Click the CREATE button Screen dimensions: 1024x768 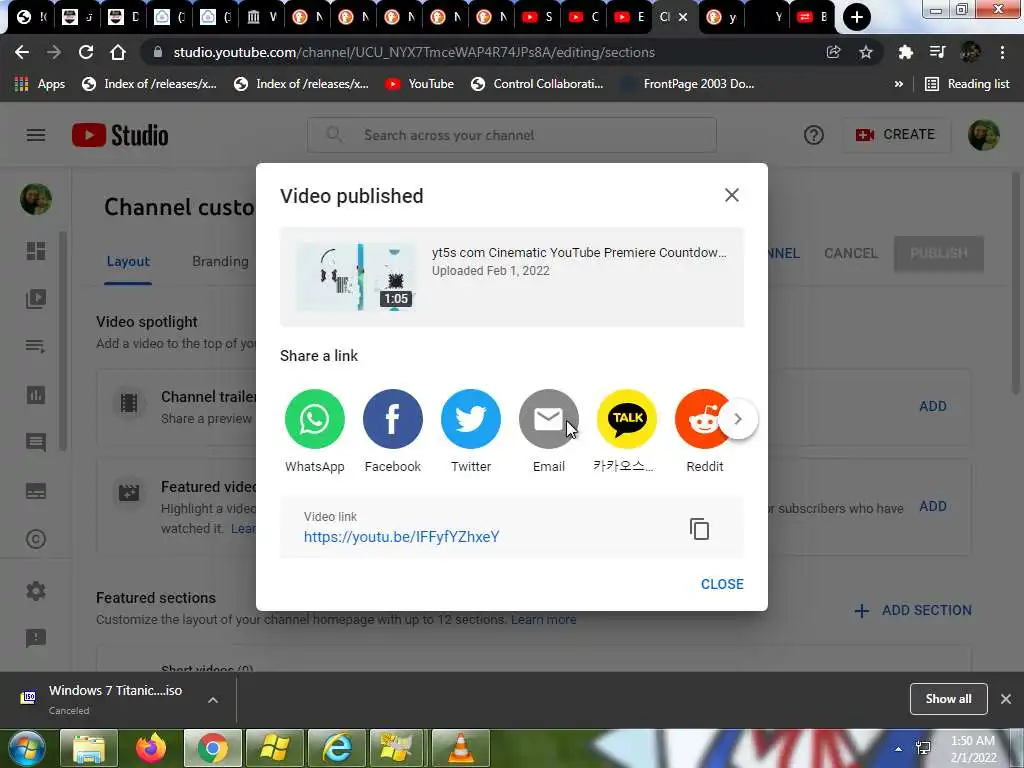click(x=896, y=135)
